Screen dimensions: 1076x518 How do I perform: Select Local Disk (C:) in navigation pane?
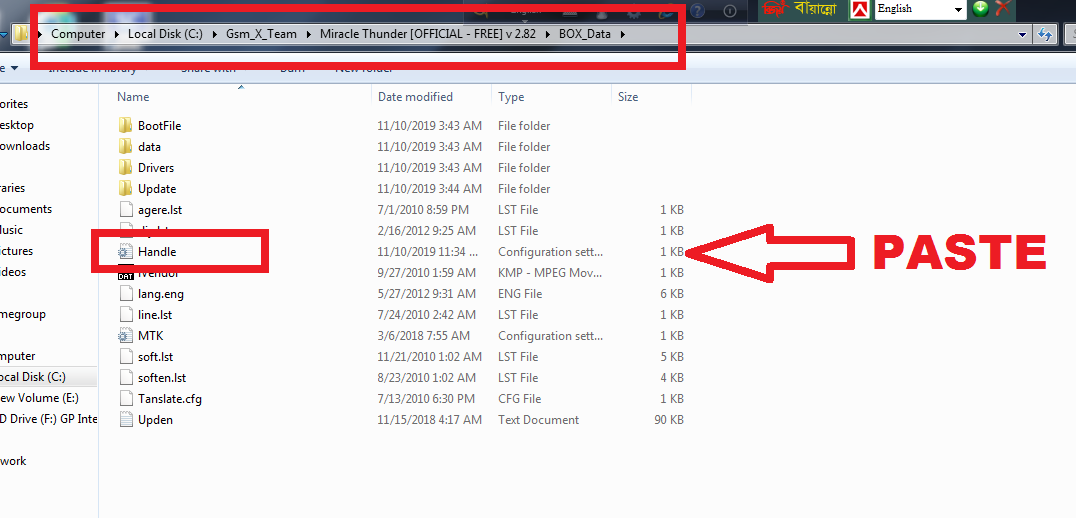coord(33,377)
